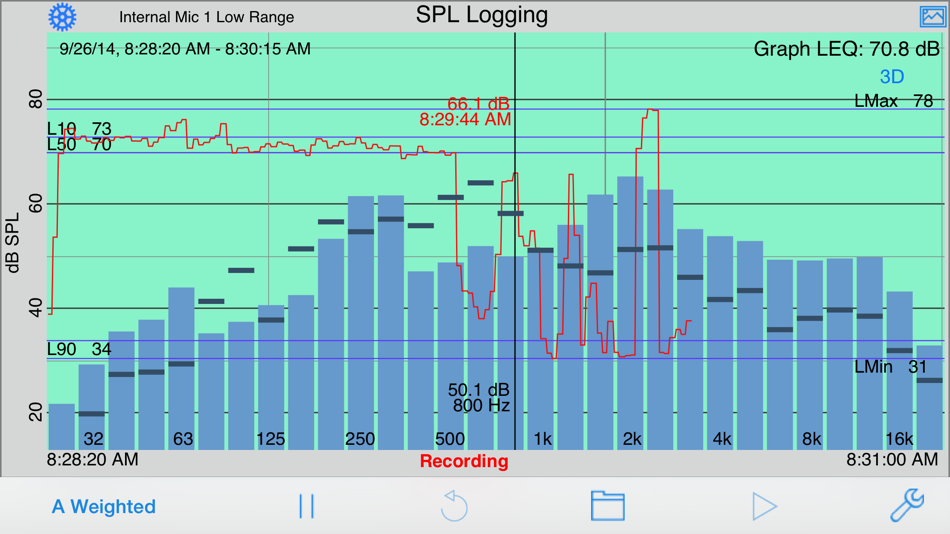
Task: Click the Graph LEQ: 70.8 dB readout
Action: pyautogui.click(x=846, y=49)
